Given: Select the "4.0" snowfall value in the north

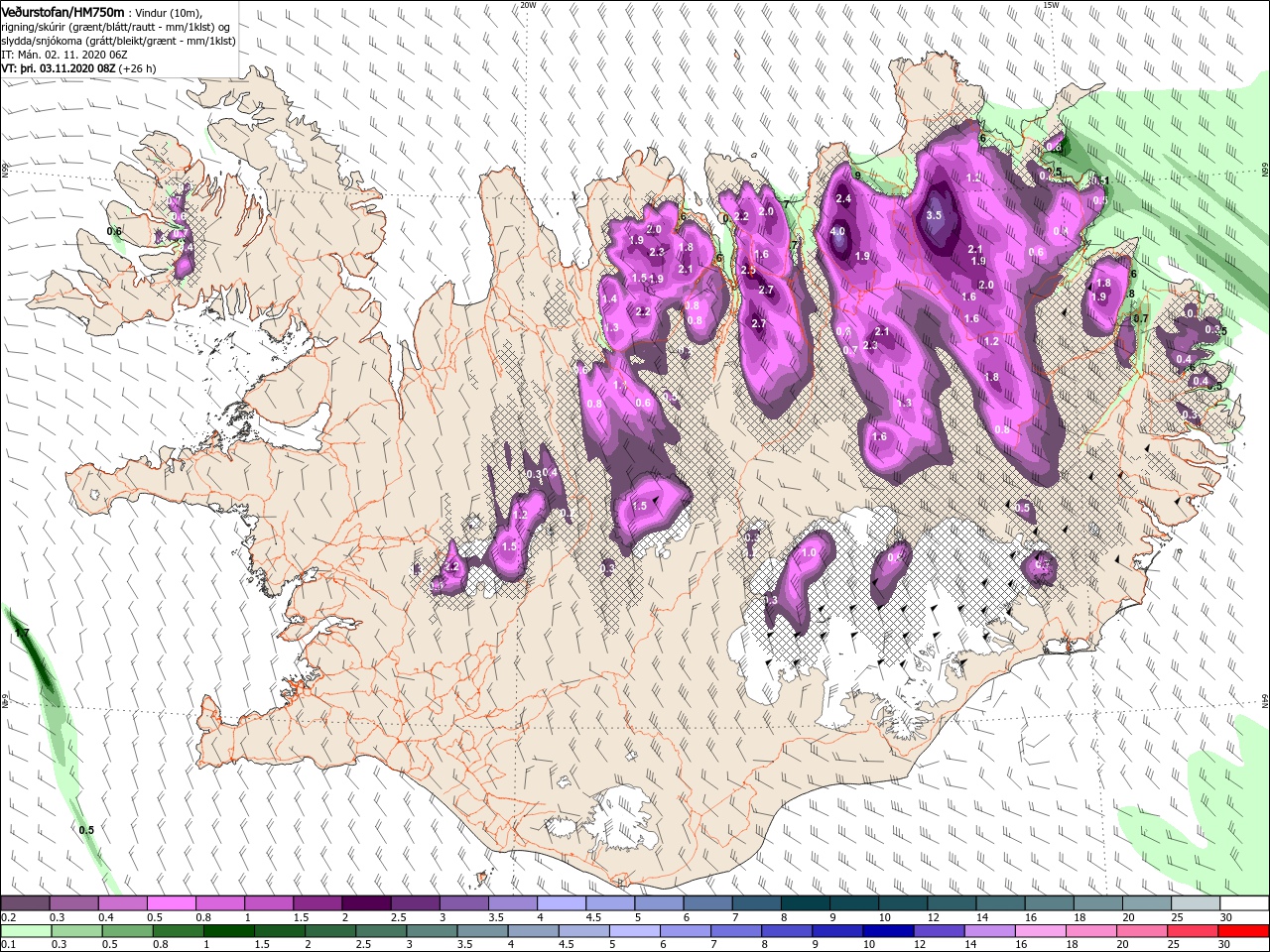Looking at the screenshot, I should pyautogui.click(x=837, y=232).
